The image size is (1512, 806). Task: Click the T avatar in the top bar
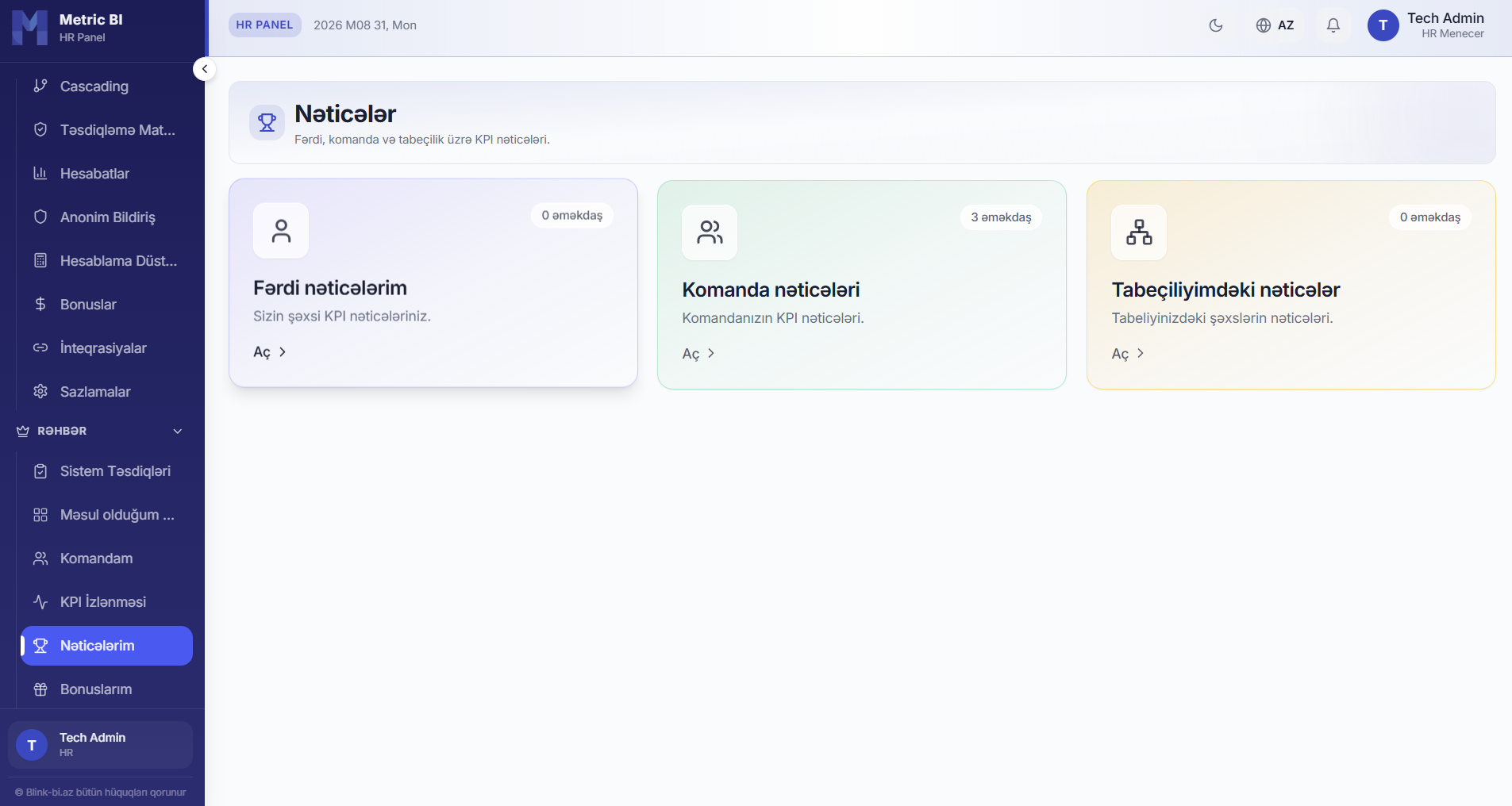pos(1383,25)
